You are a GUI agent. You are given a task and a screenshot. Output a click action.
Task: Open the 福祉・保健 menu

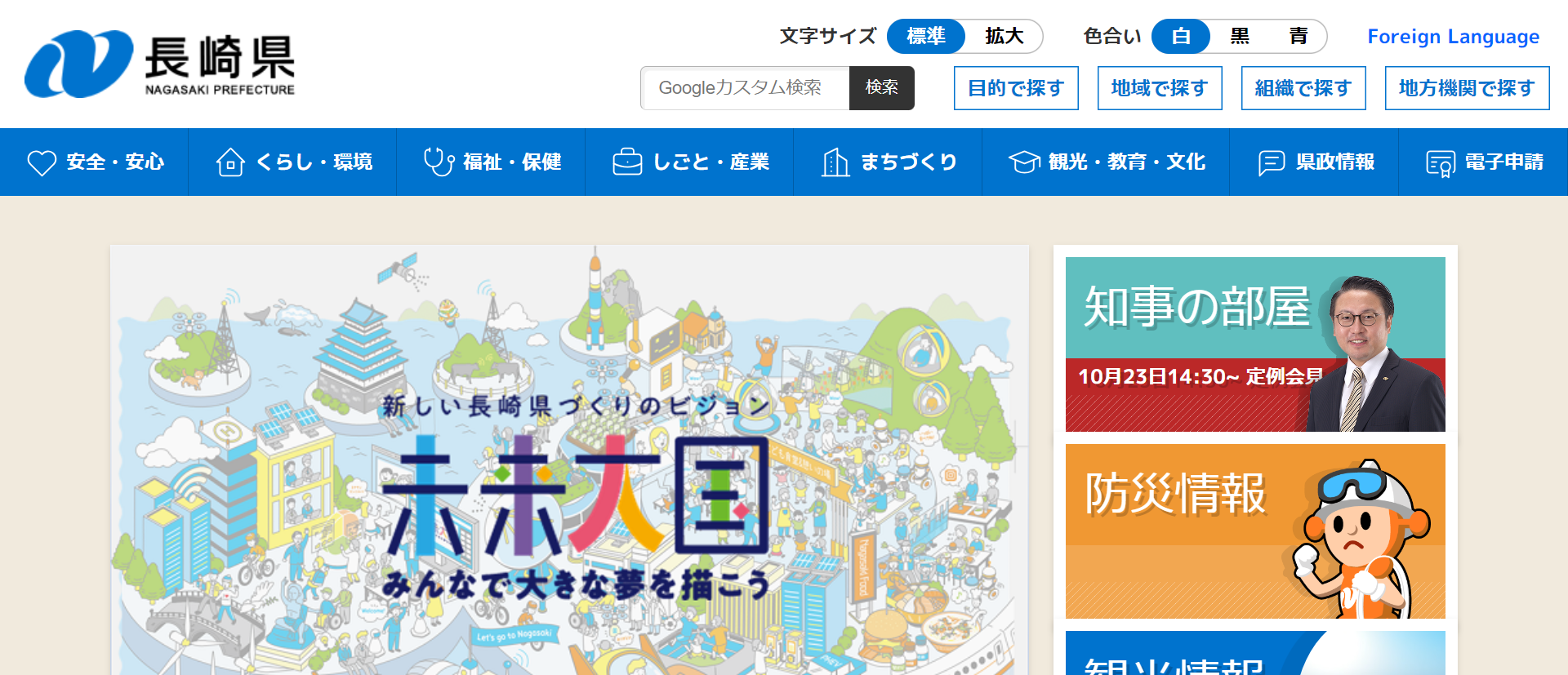491,162
